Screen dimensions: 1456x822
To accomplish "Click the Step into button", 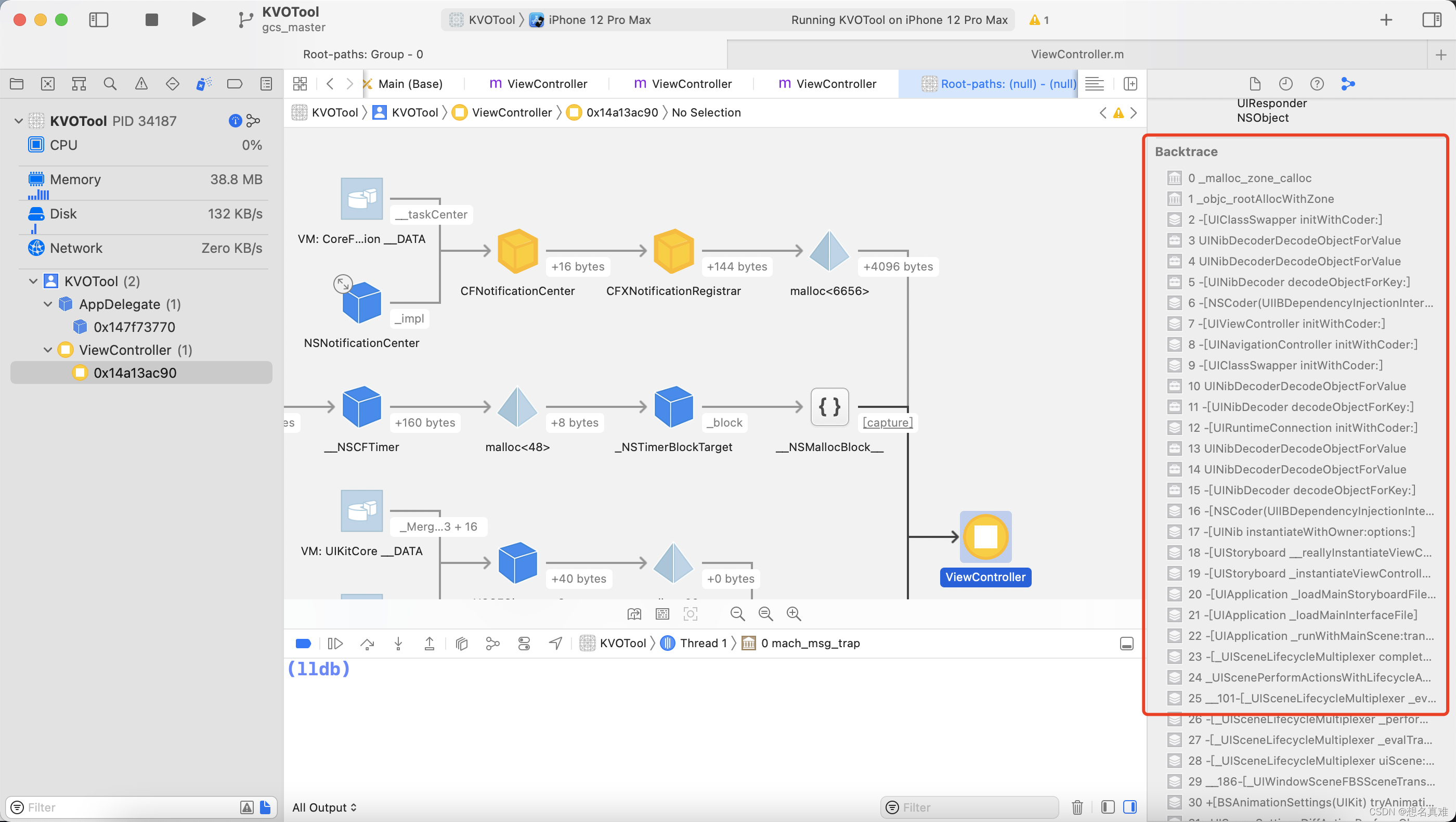I will pyautogui.click(x=398, y=644).
